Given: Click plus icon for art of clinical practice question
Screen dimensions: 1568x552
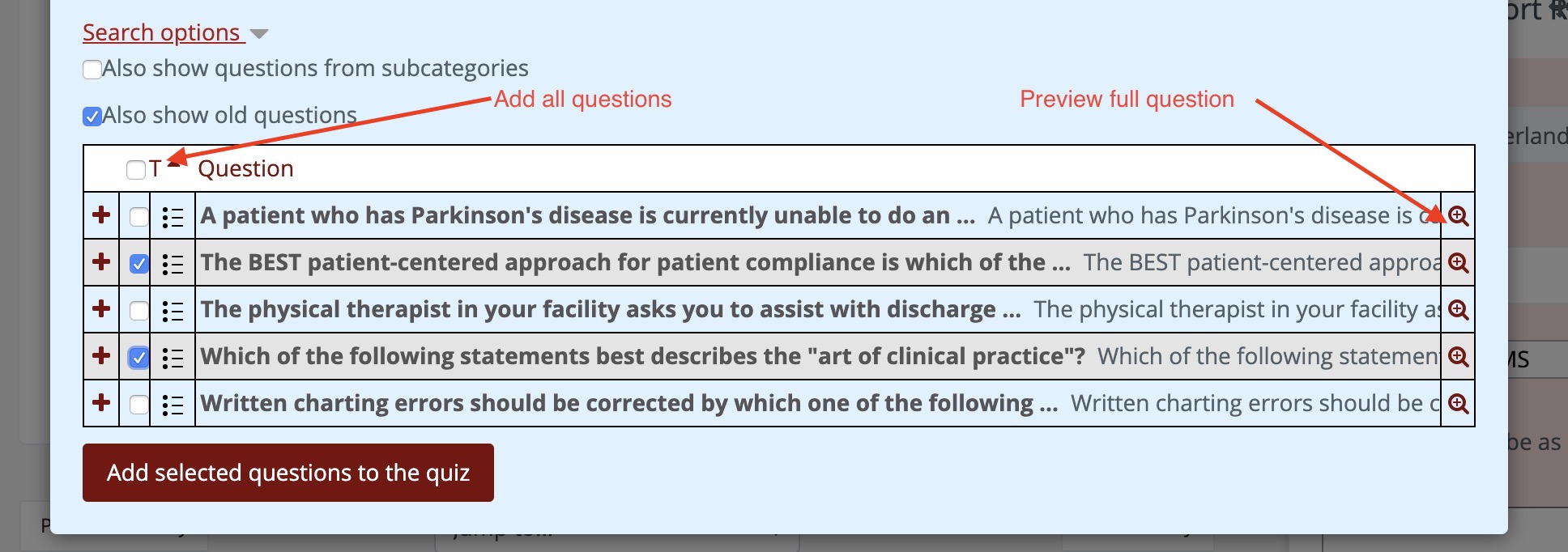Looking at the screenshot, I should [101, 356].
